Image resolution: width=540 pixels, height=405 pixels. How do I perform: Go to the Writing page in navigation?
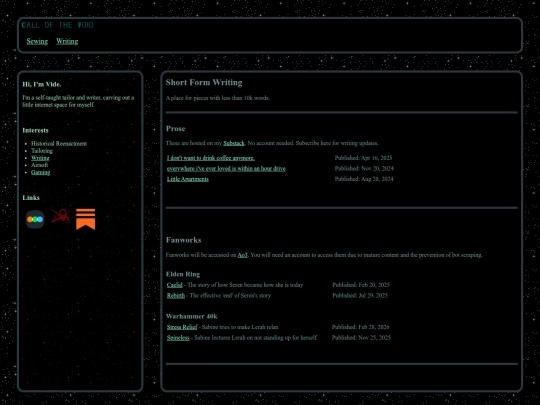[x=67, y=41]
